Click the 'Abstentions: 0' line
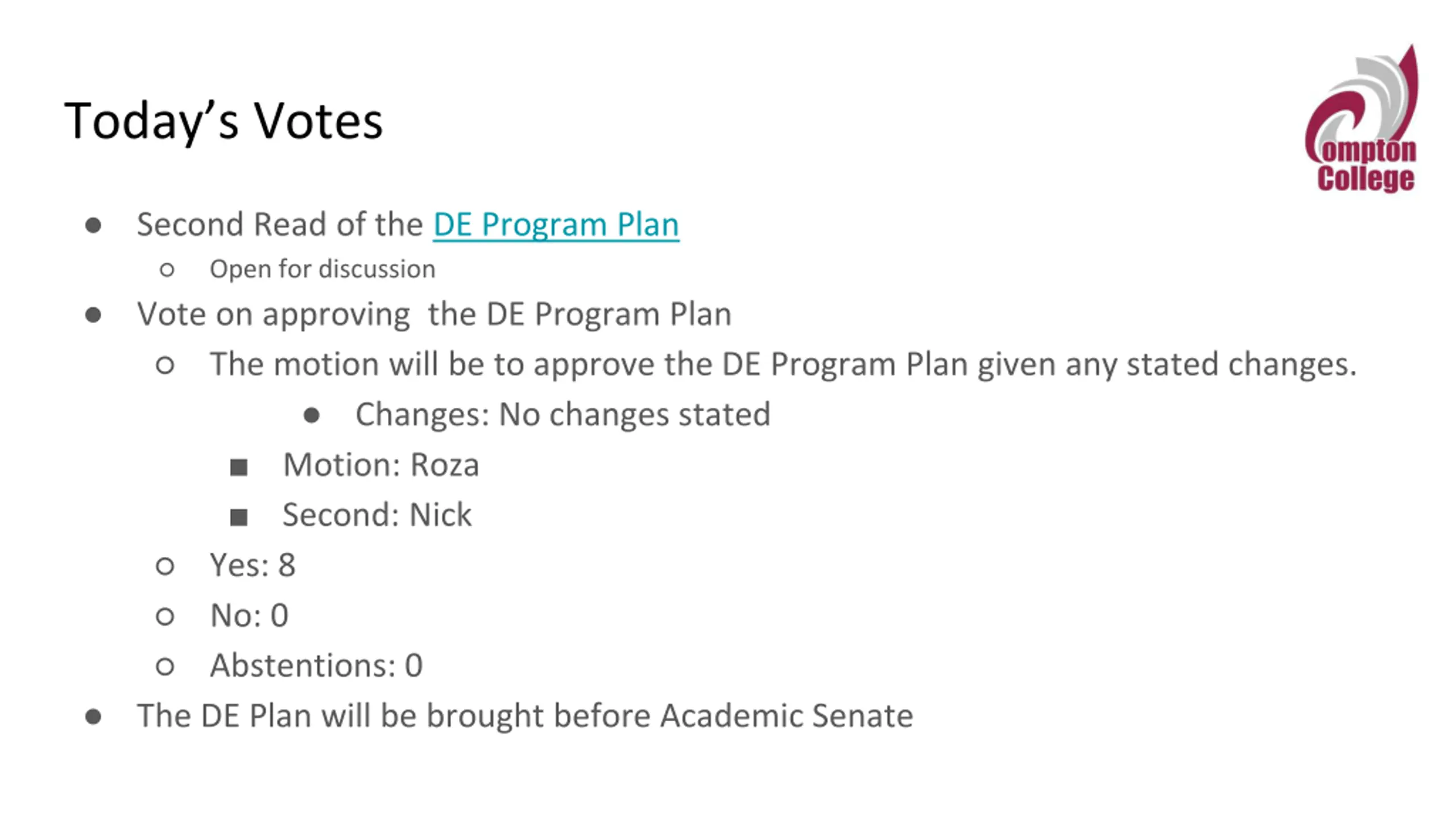 click(316, 665)
